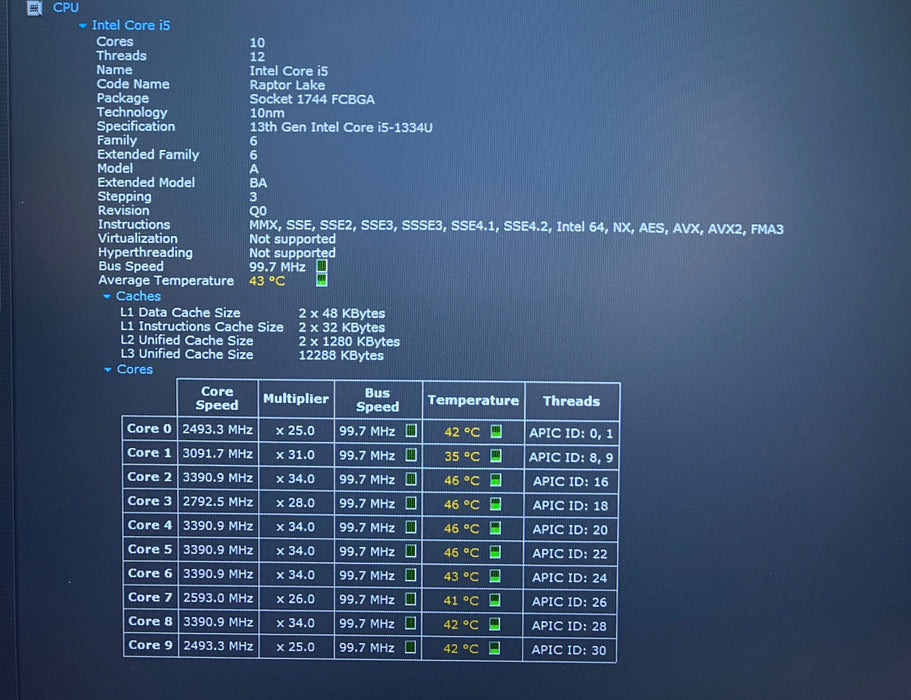The width and height of the screenshot is (911, 700).
Task: Select the Core 6 row label
Action: click(x=150, y=573)
